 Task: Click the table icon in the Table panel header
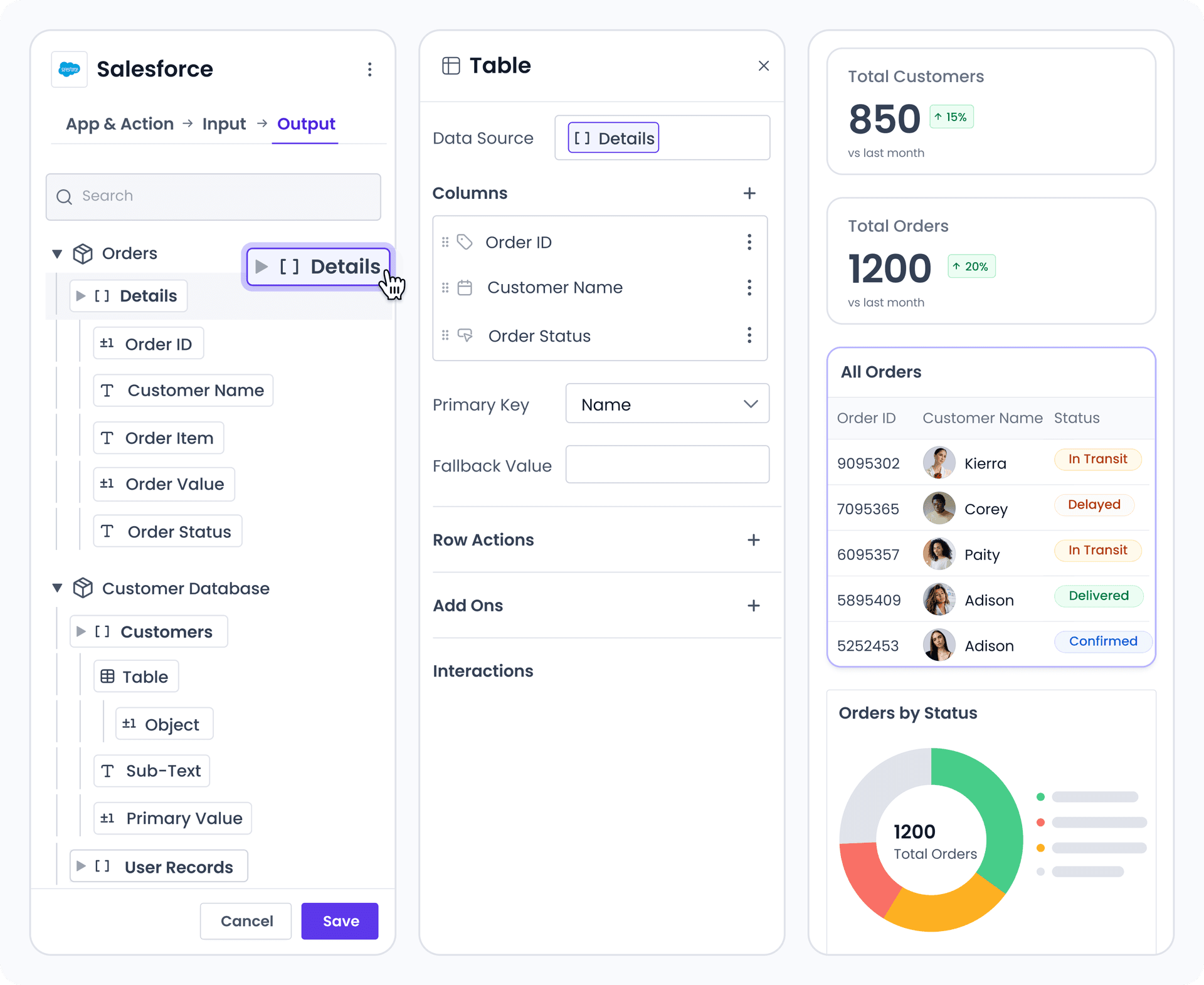[451, 65]
